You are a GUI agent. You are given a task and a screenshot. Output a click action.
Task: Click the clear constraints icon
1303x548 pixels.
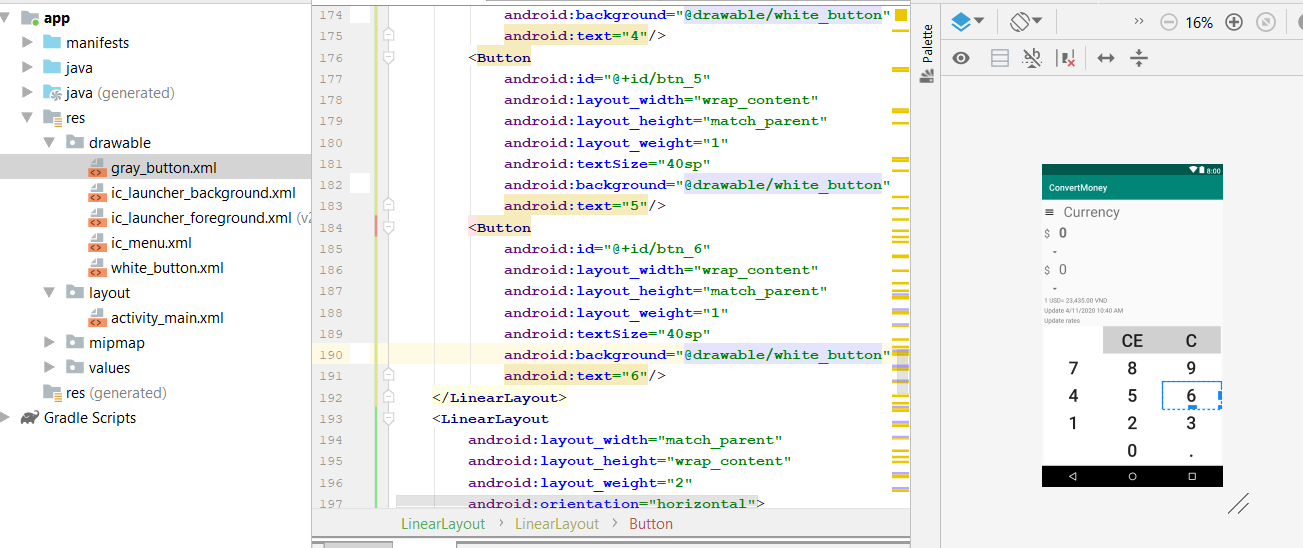(x=1066, y=58)
